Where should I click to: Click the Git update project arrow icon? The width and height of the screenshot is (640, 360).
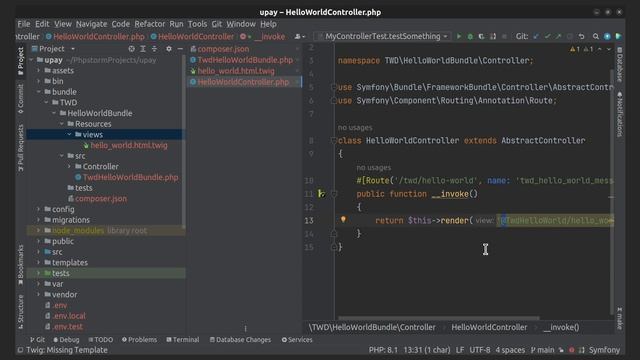click(x=536, y=36)
